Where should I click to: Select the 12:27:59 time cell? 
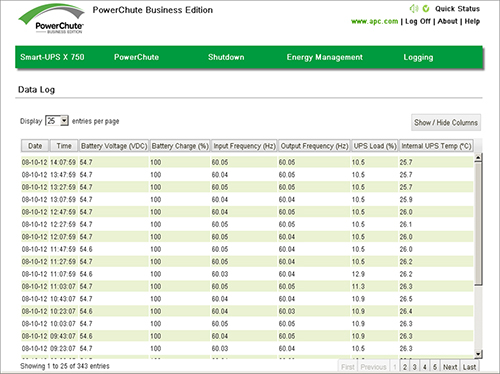63,224
